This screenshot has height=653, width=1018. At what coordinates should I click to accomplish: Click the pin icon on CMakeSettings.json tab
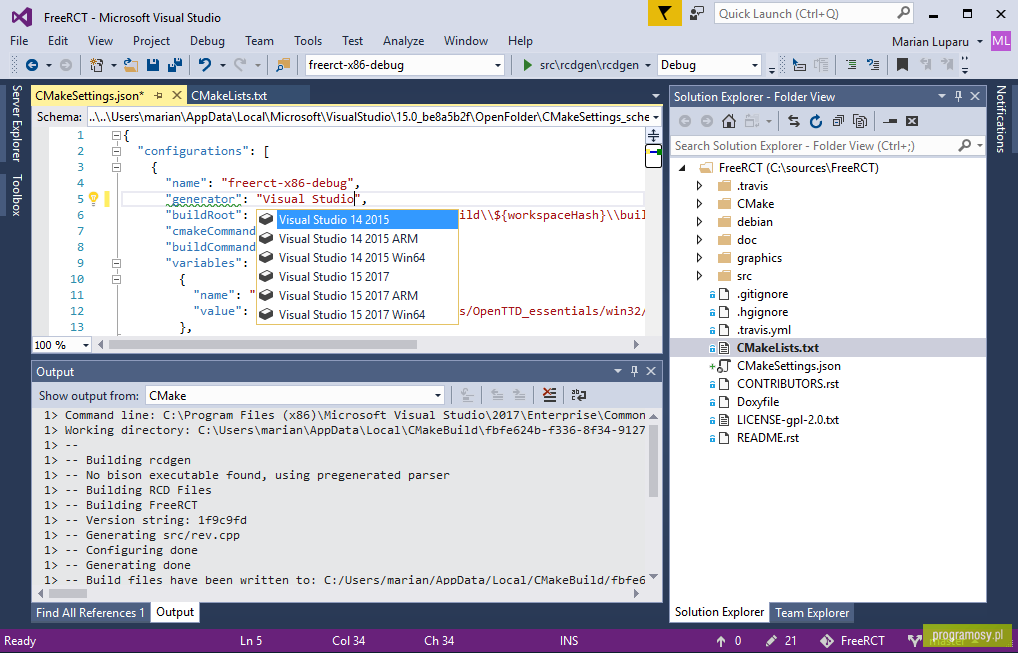(158, 95)
